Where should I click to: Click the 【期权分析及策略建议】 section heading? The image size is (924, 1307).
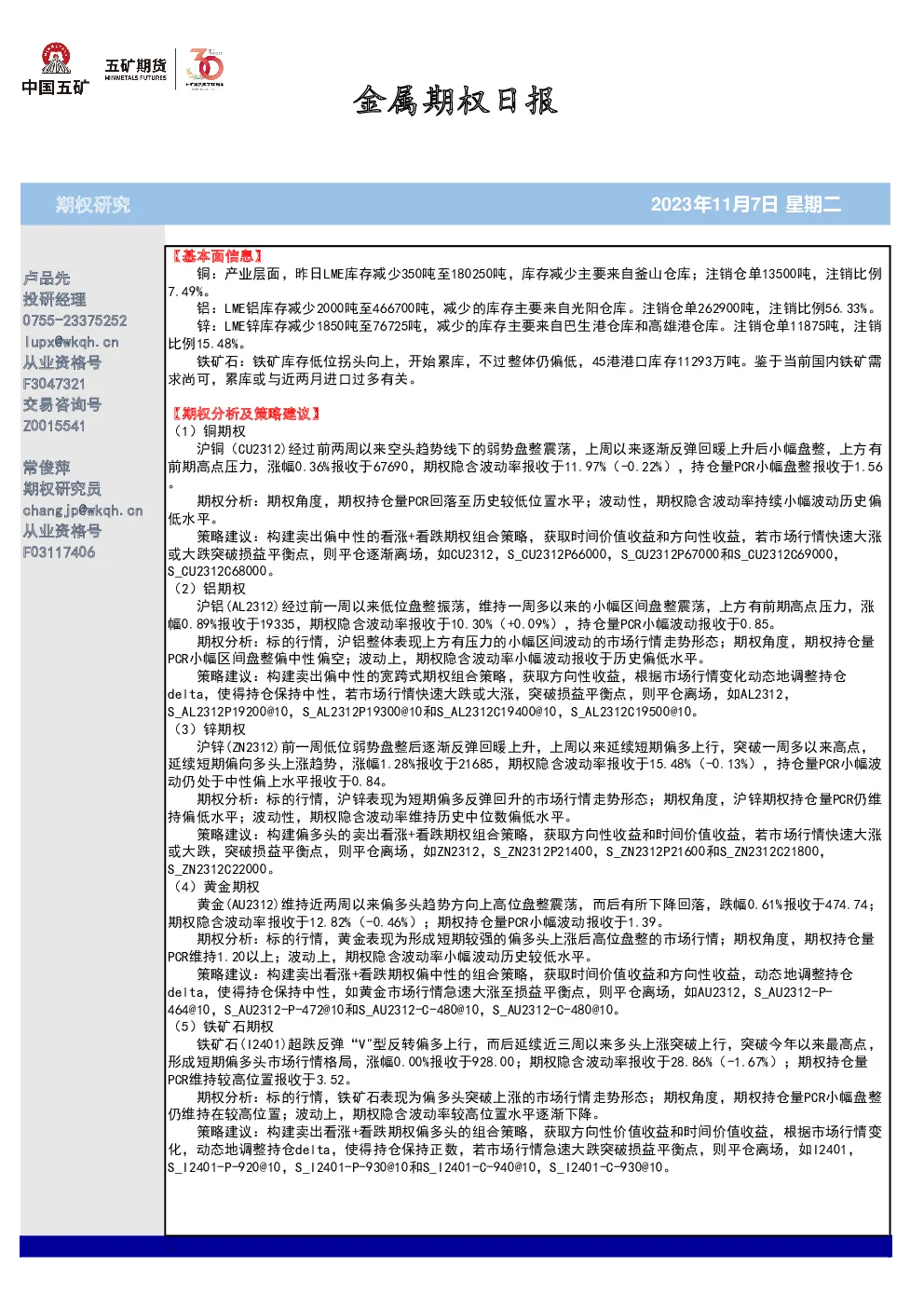[x=246, y=414]
